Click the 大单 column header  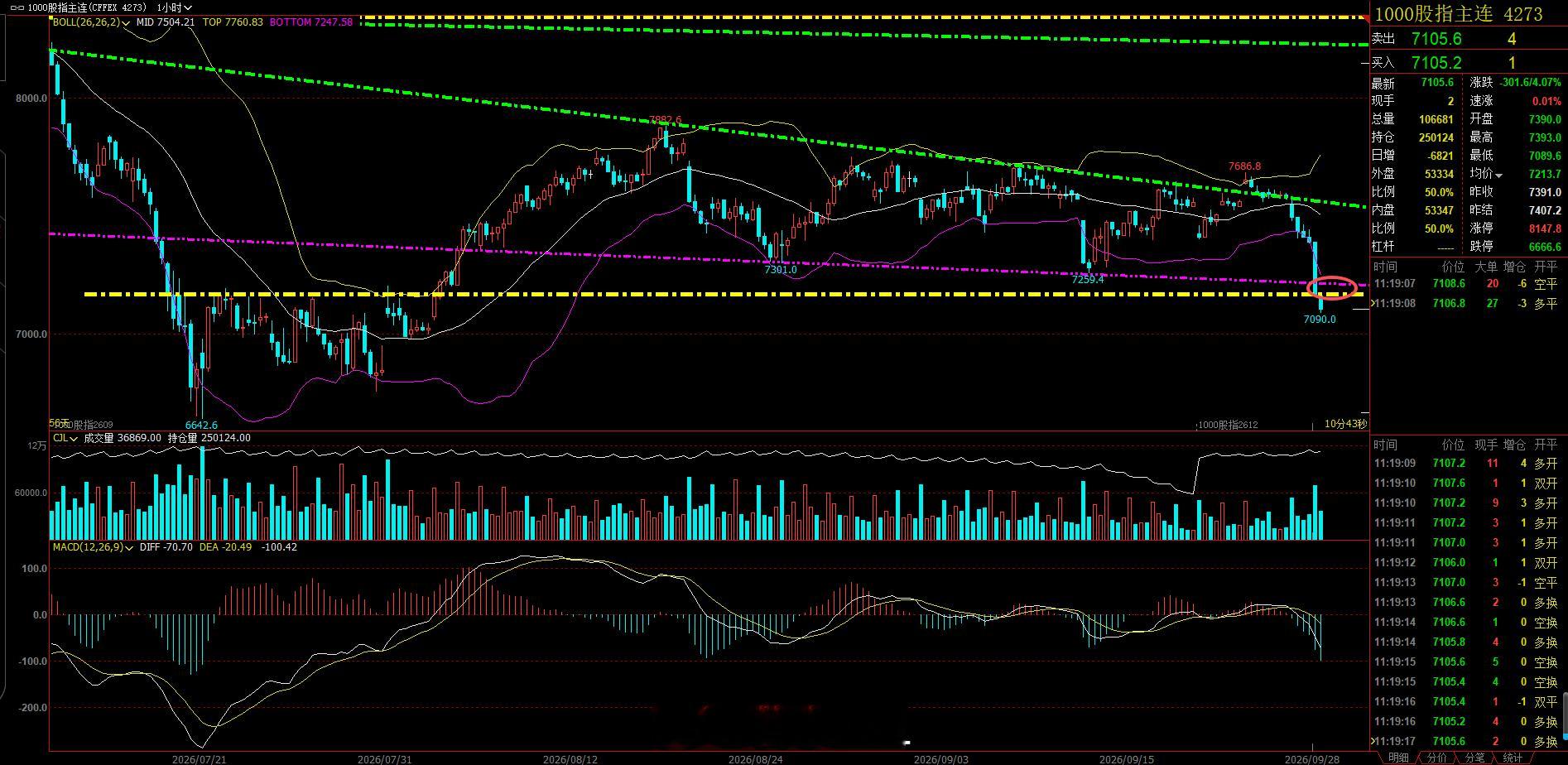[1486, 267]
